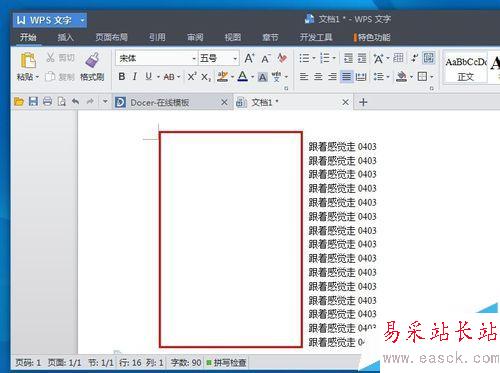
Task: Switch to the 页面布局 ribbon tab
Action: tap(112, 37)
